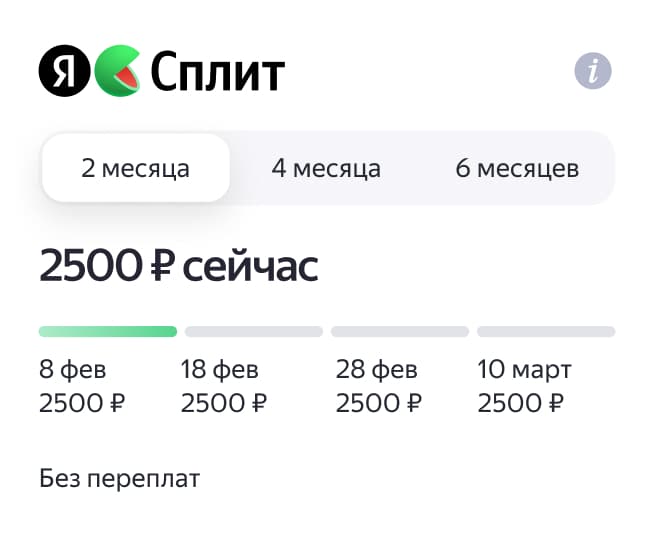Click the 2500 ₽ amount under 10 март
This screenshot has width=652, height=536.
point(520,404)
